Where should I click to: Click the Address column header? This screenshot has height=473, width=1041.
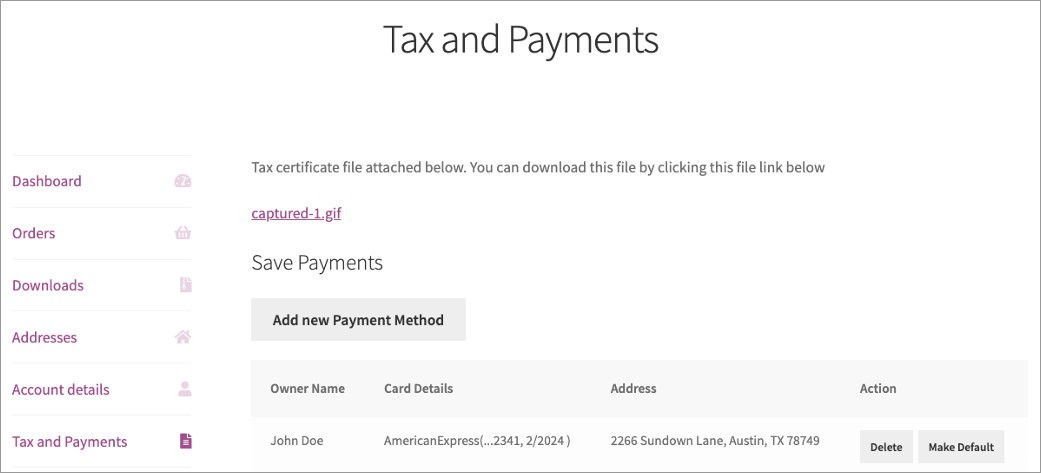click(633, 389)
